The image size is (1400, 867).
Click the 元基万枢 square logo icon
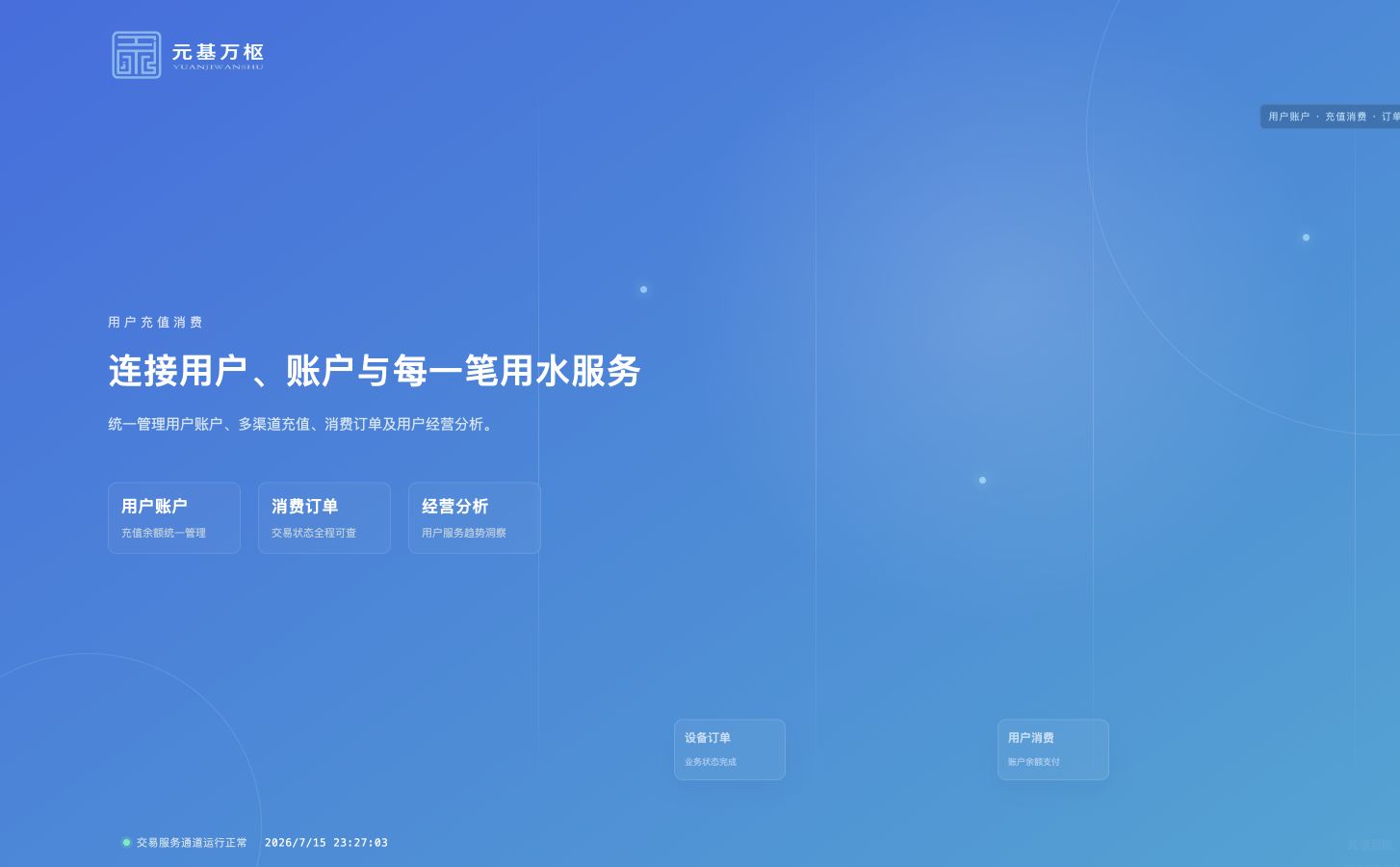tap(137, 55)
